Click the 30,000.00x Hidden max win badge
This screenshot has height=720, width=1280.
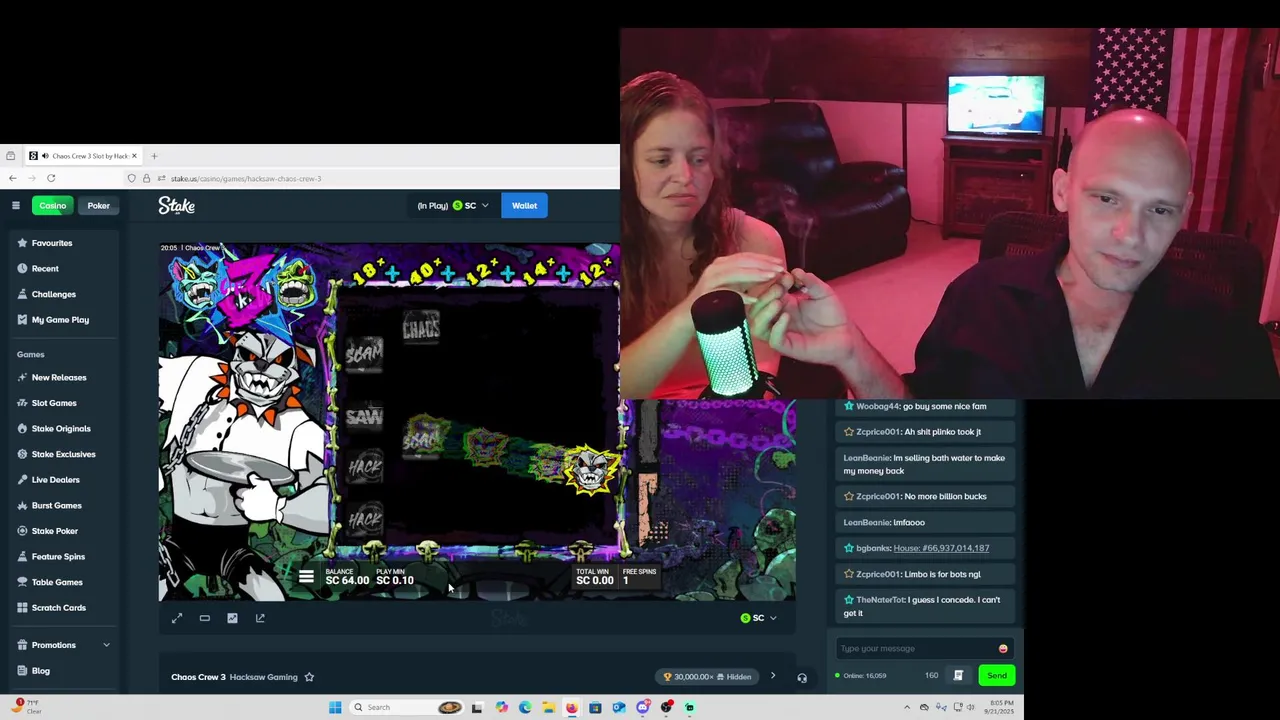pyautogui.click(x=708, y=677)
